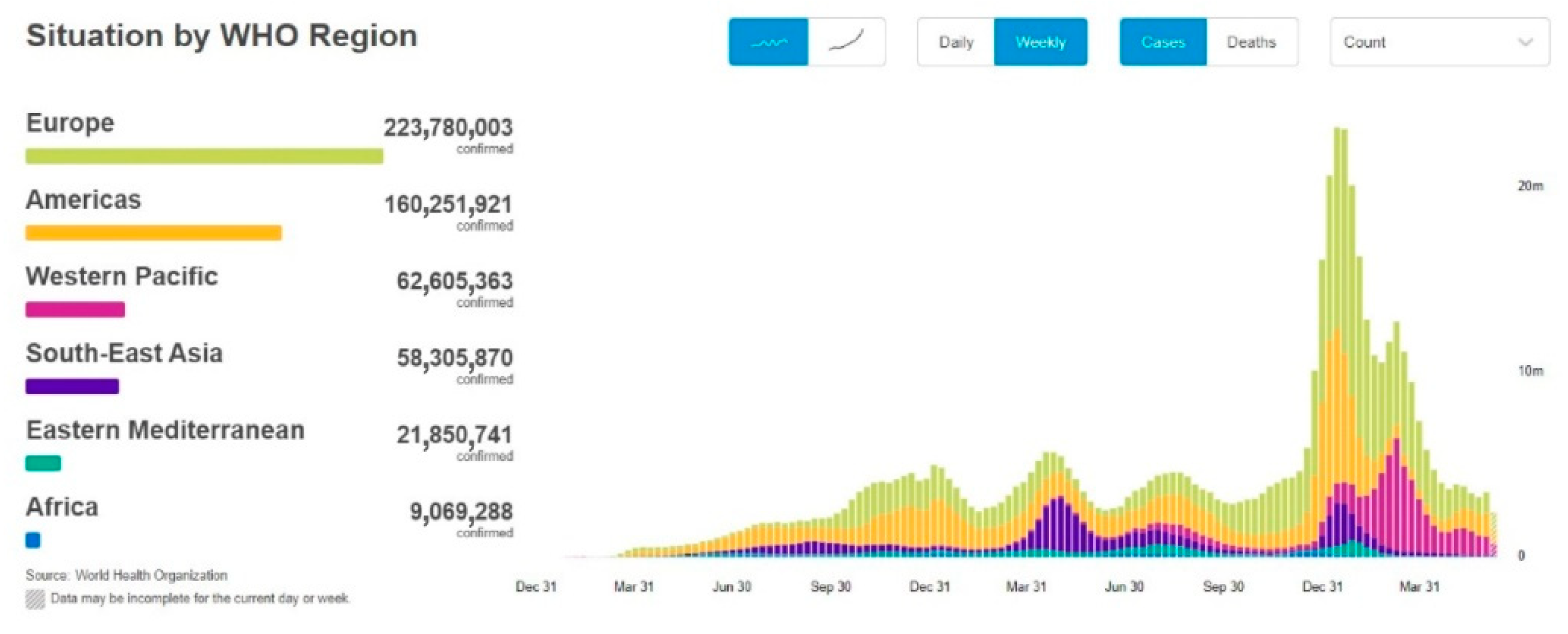Switch the chart to Deaths
The height and width of the screenshot is (634, 1568).
[1251, 42]
